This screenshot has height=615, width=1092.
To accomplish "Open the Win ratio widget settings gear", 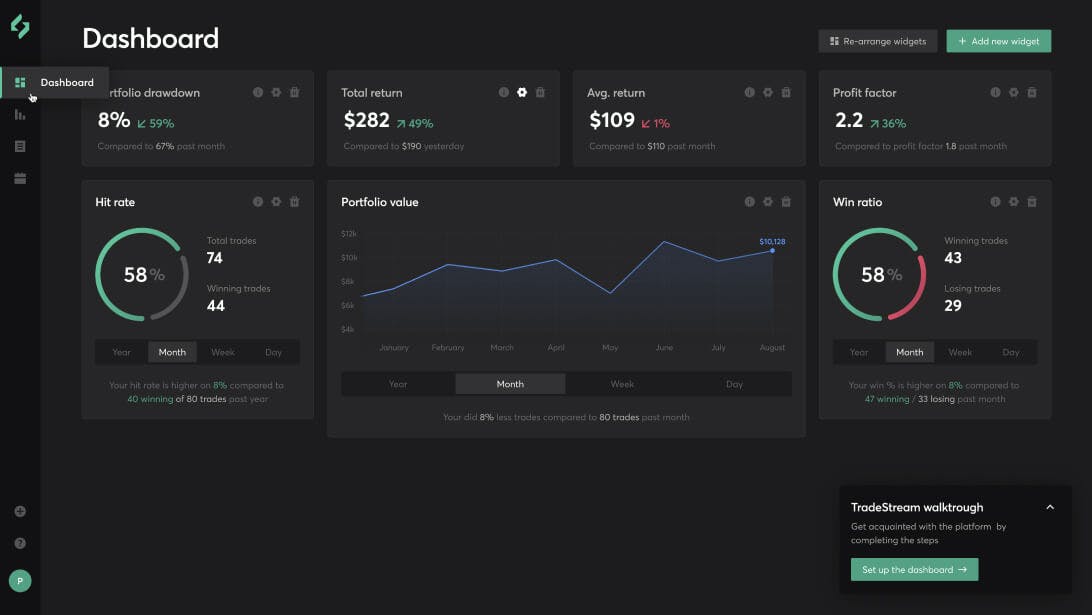I will coord(1014,201).
